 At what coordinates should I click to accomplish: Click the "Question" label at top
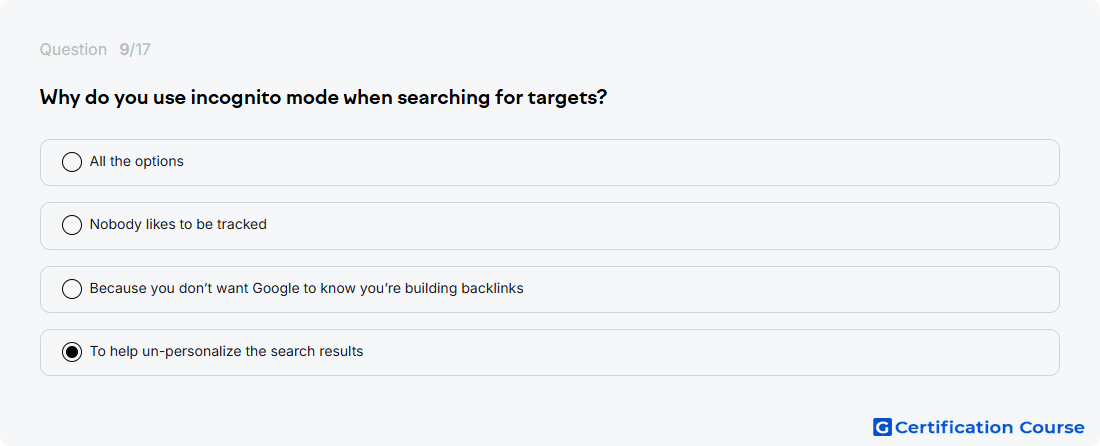point(73,50)
